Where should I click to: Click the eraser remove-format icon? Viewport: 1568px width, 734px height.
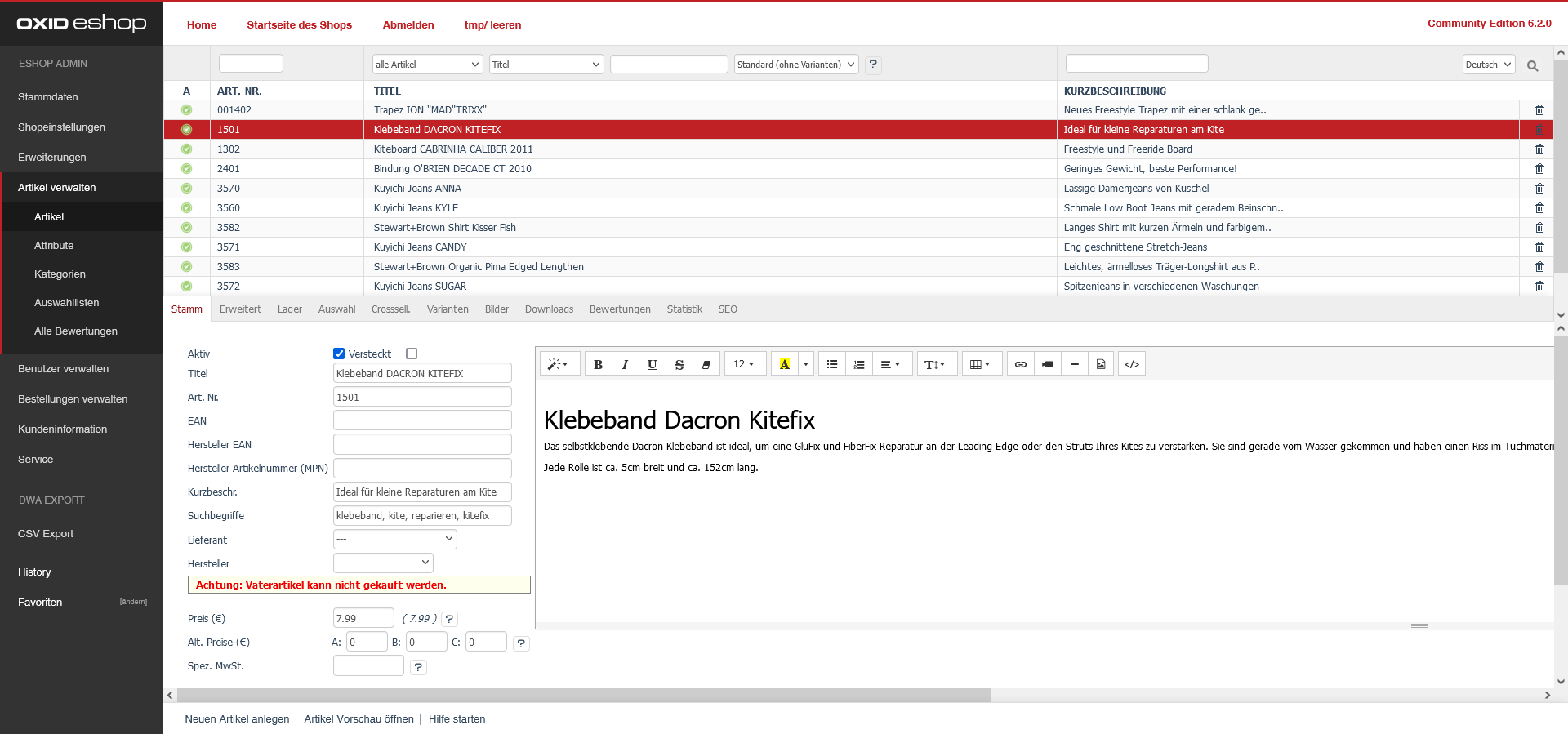click(706, 364)
